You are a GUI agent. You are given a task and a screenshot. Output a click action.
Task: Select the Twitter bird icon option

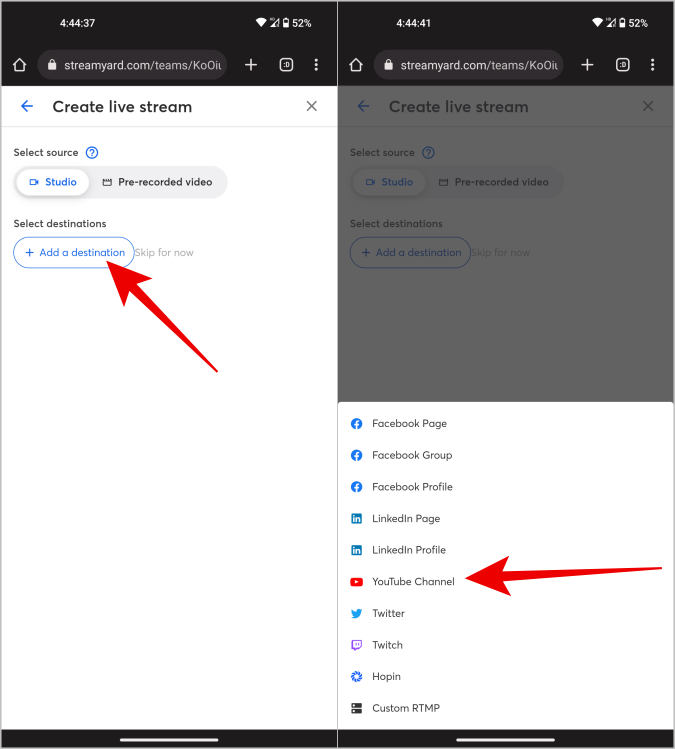[x=356, y=613]
